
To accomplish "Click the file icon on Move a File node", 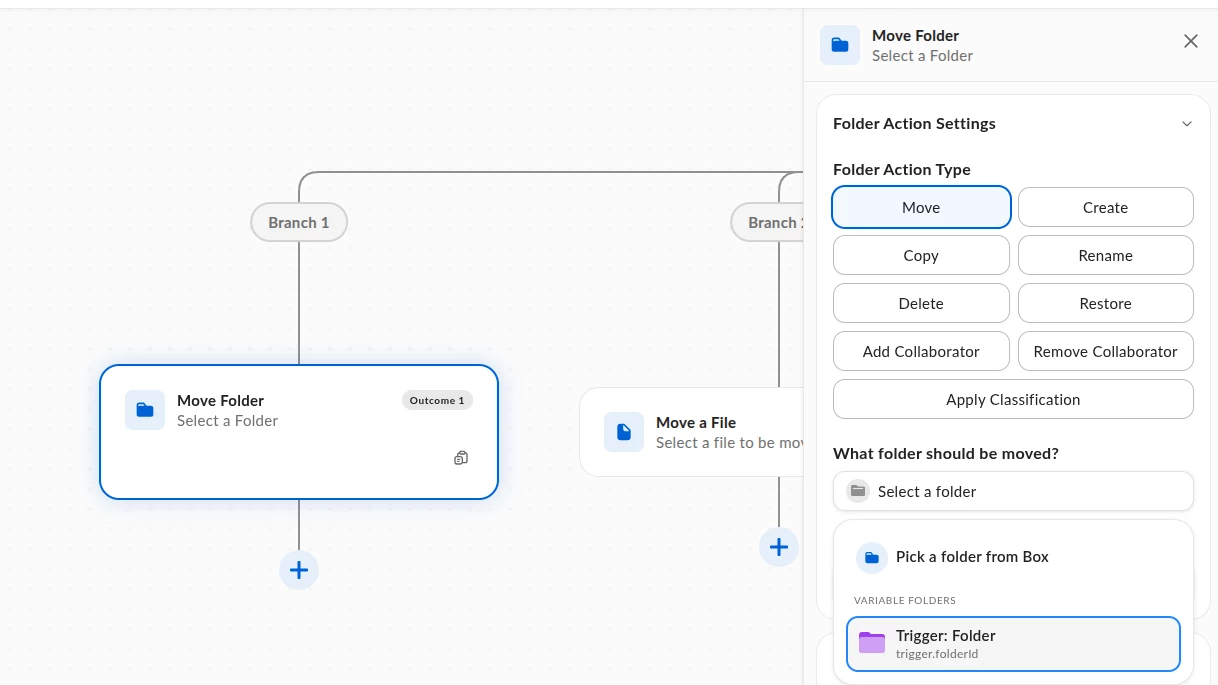I will (624, 432).
